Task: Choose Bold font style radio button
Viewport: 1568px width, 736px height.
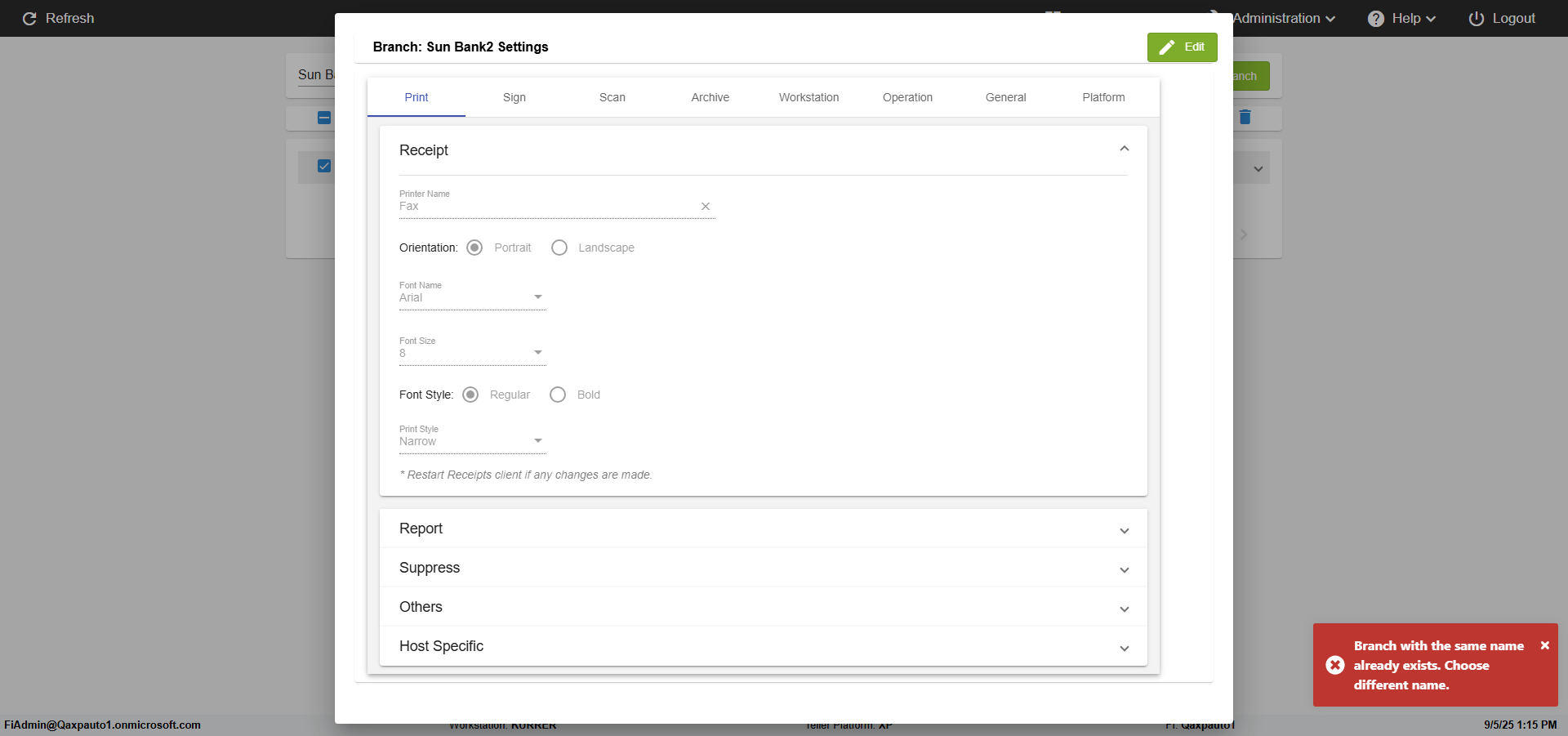Action: [558, 395]
